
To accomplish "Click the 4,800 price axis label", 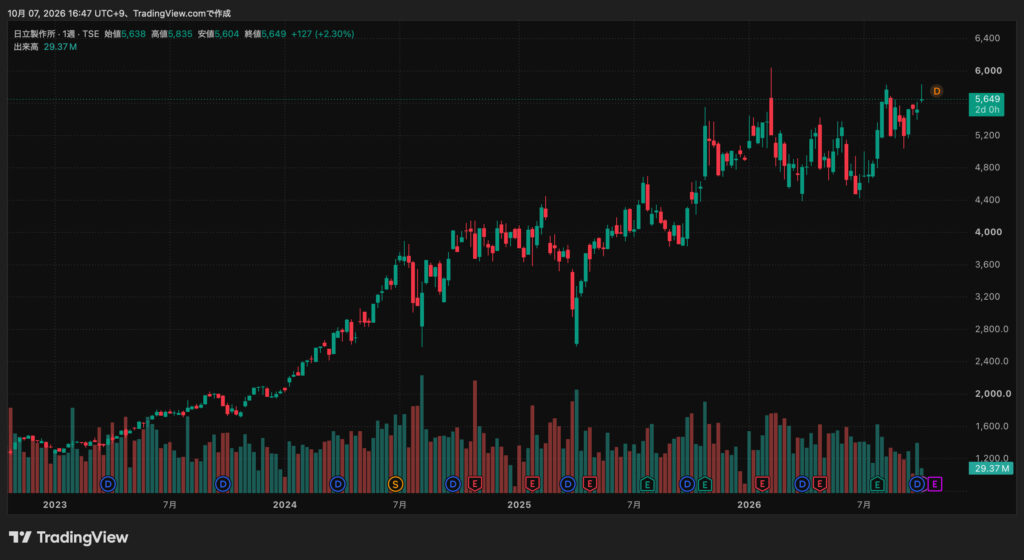I will click(x=987, y=167).
